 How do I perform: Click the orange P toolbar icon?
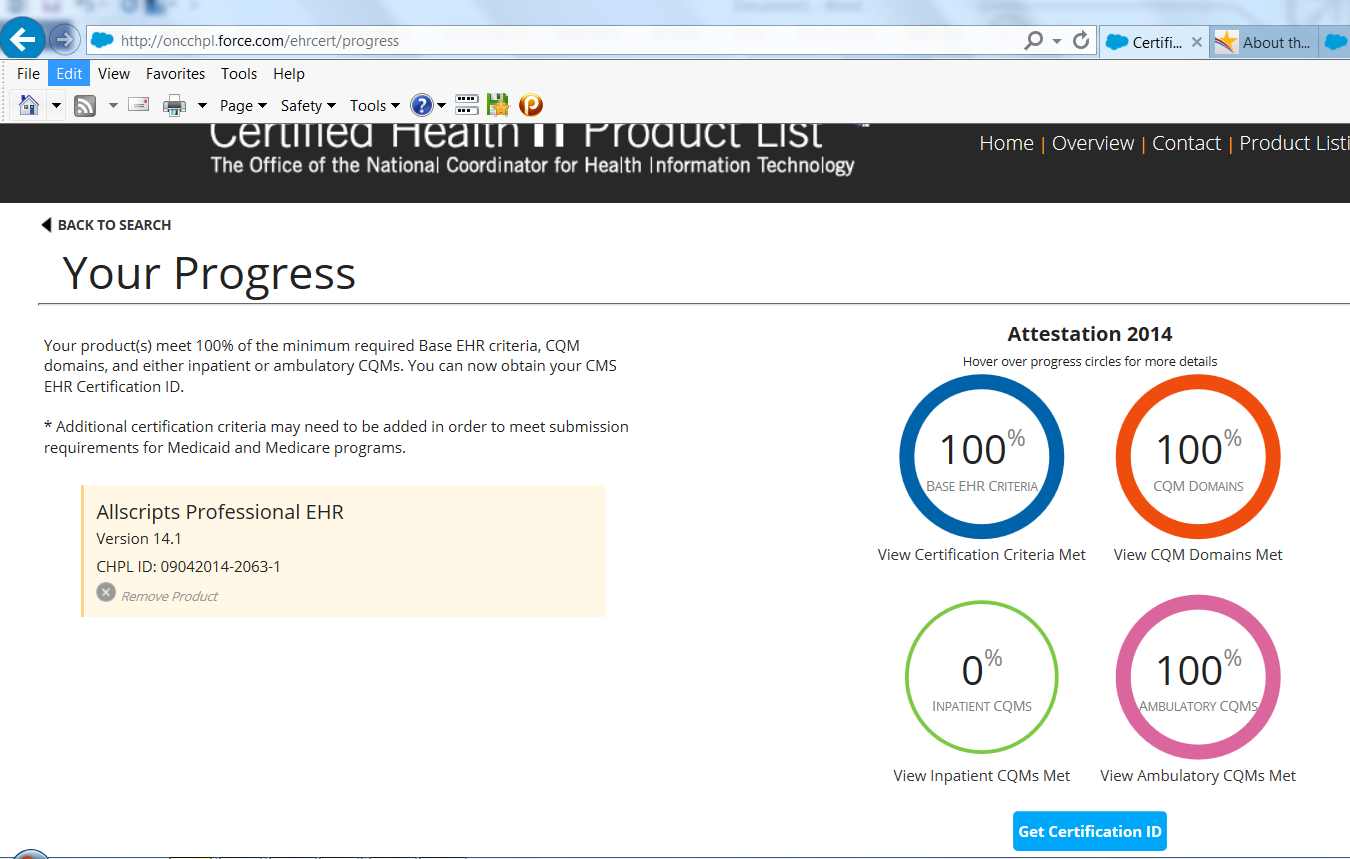point(531,105)
